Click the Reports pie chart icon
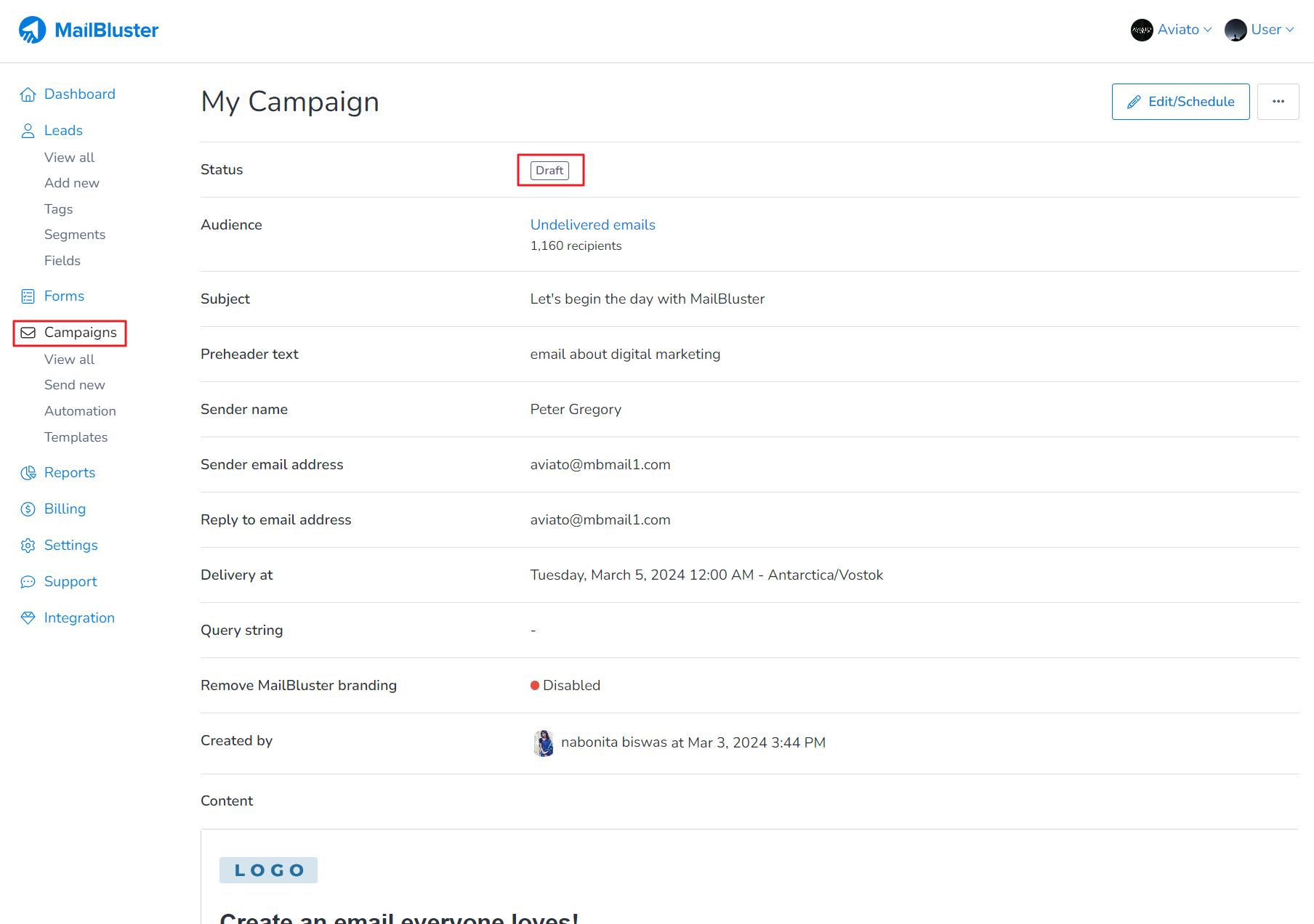The width and height of the screenshot is (1314, 924). (x=28, y=473)
